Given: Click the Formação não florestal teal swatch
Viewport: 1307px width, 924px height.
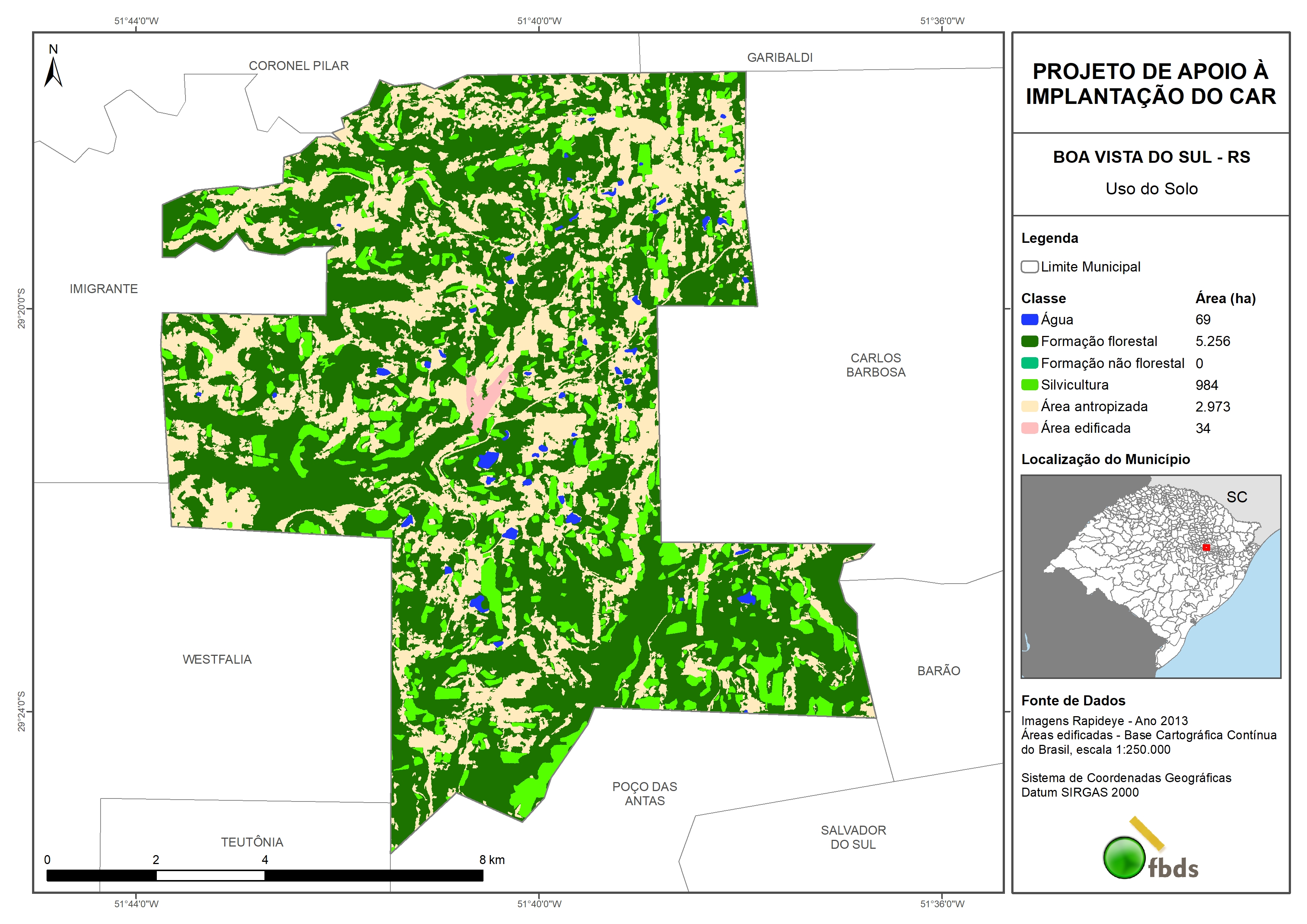Looking at the screenshot, I should tap(1029, 363).
